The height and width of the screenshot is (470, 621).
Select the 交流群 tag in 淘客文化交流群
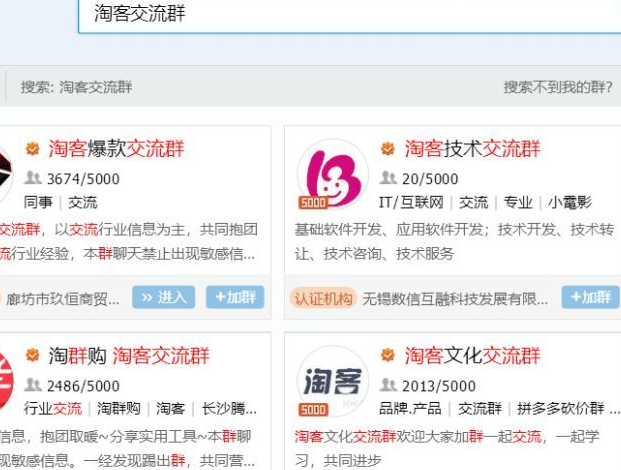click(x=480, y=409)
